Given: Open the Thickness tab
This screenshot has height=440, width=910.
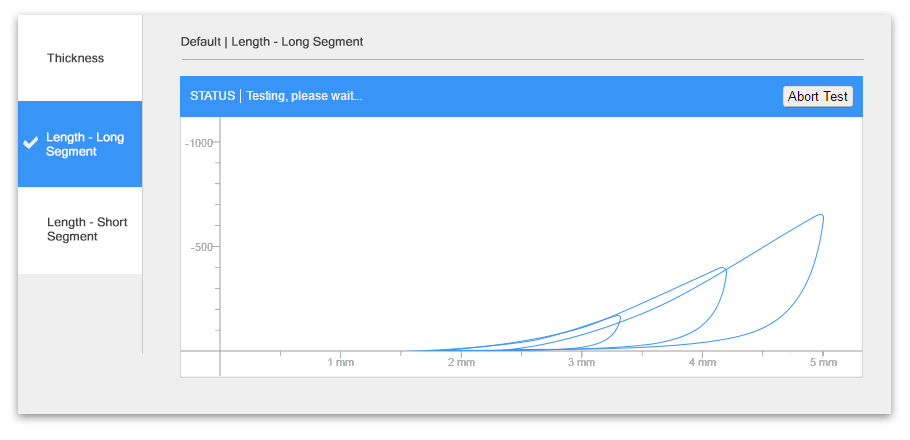Looking at the screenshot, I should click(75, 58).
